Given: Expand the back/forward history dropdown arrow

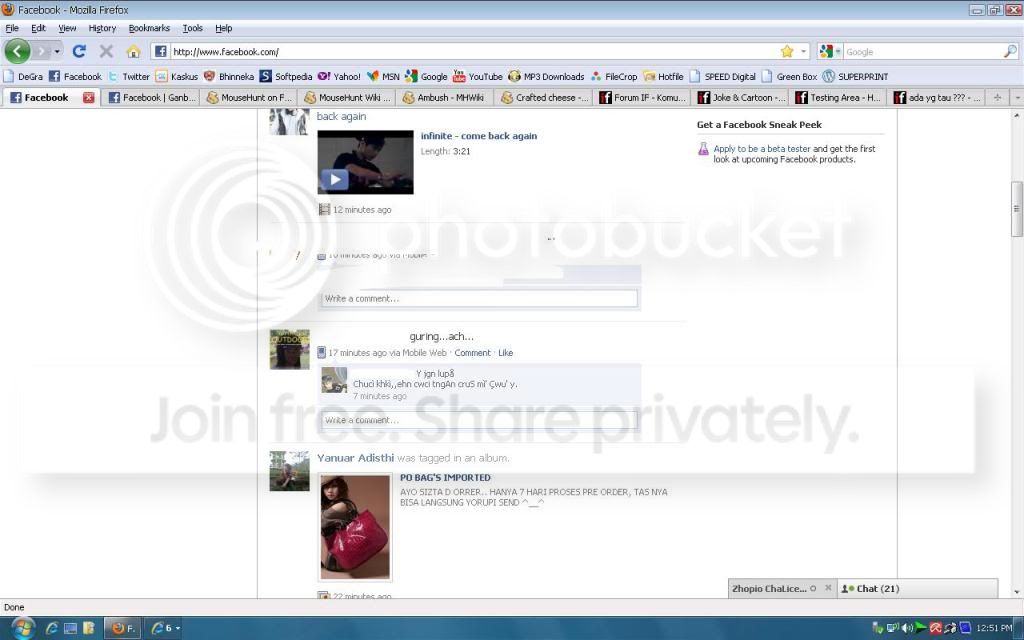Looking at the screenshot, I should 57,51.
